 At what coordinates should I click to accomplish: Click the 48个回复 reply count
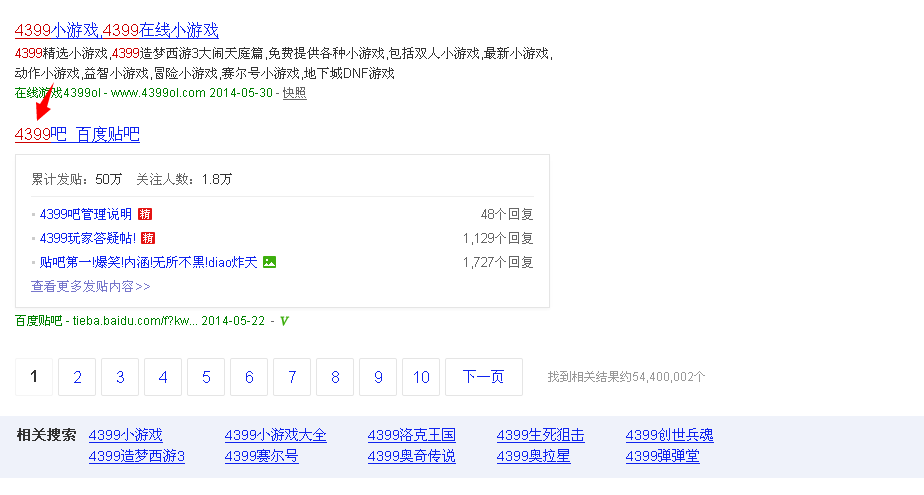(x=507, y=214)
